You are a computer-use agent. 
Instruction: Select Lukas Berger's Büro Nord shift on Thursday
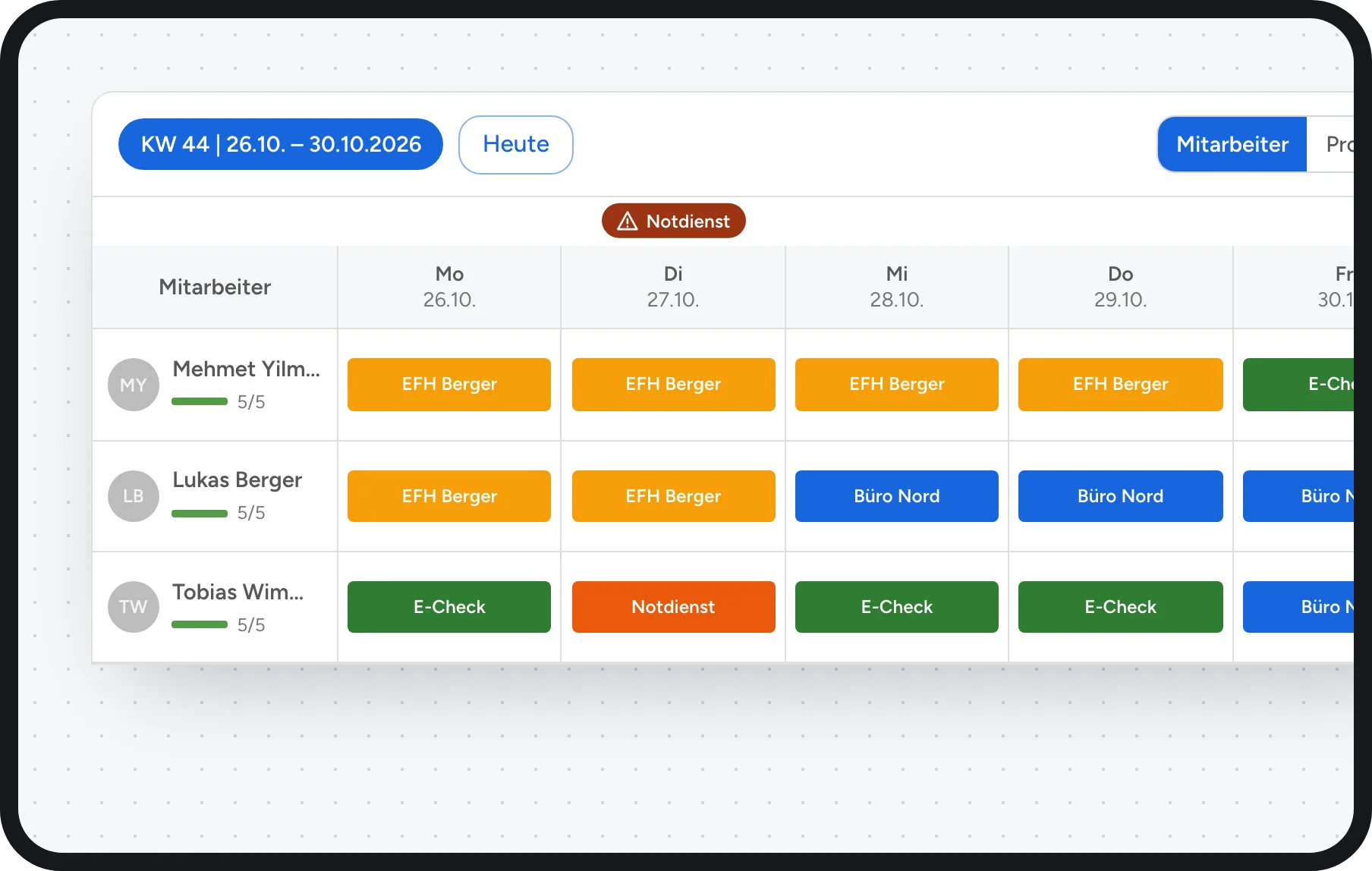click(x=1121, y=496)
